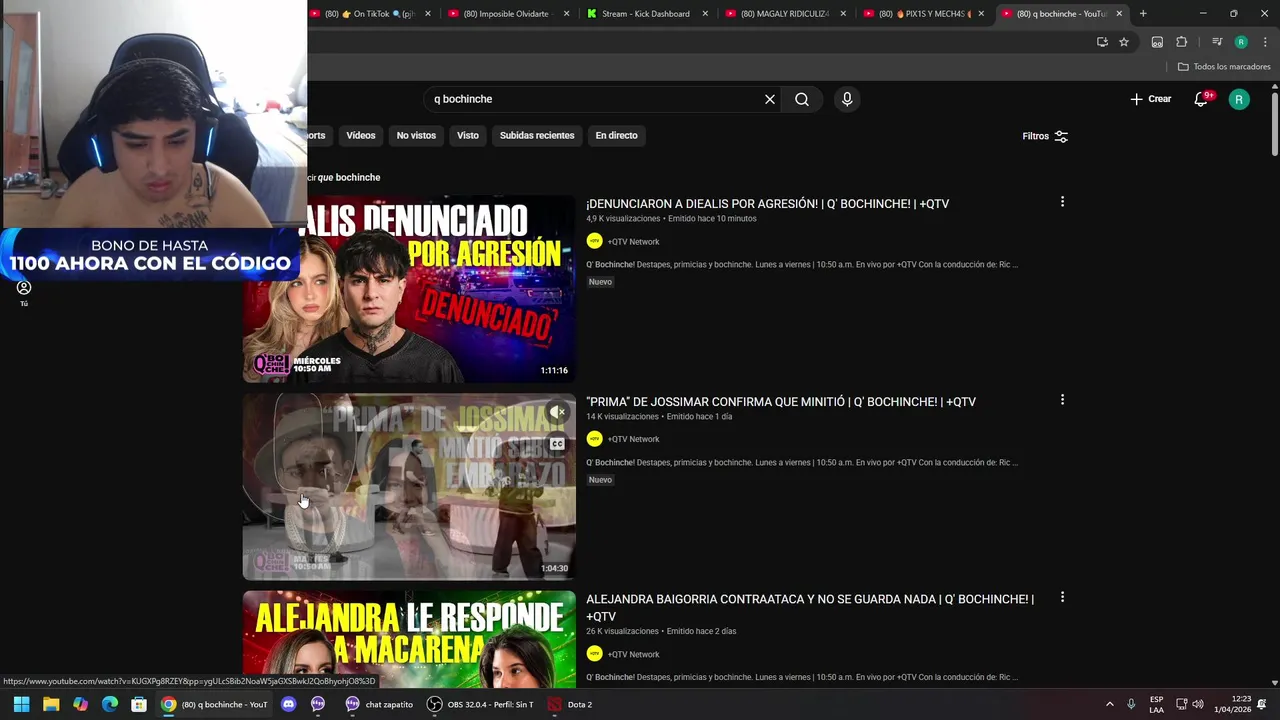Play the ALEJANDRA LE RESPONDE A MACARENA thumbnail

pos(409,639)
